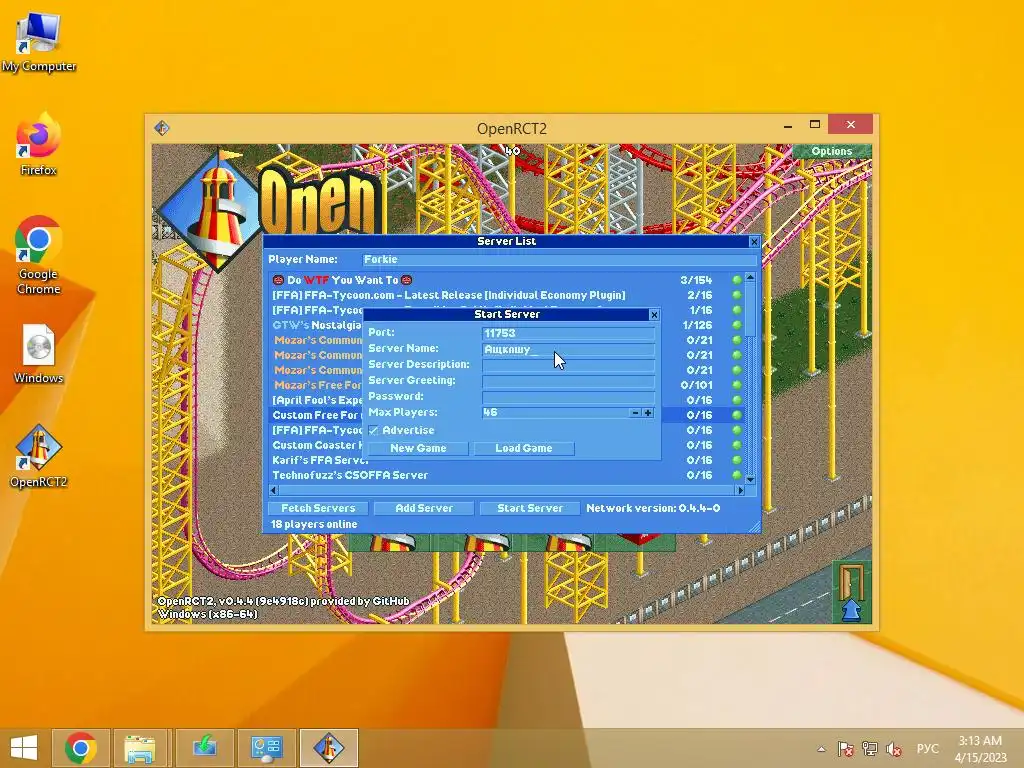Screen dimensions: 1024x768
Task: Click the 2/16 player count
Action: (699, 295)
